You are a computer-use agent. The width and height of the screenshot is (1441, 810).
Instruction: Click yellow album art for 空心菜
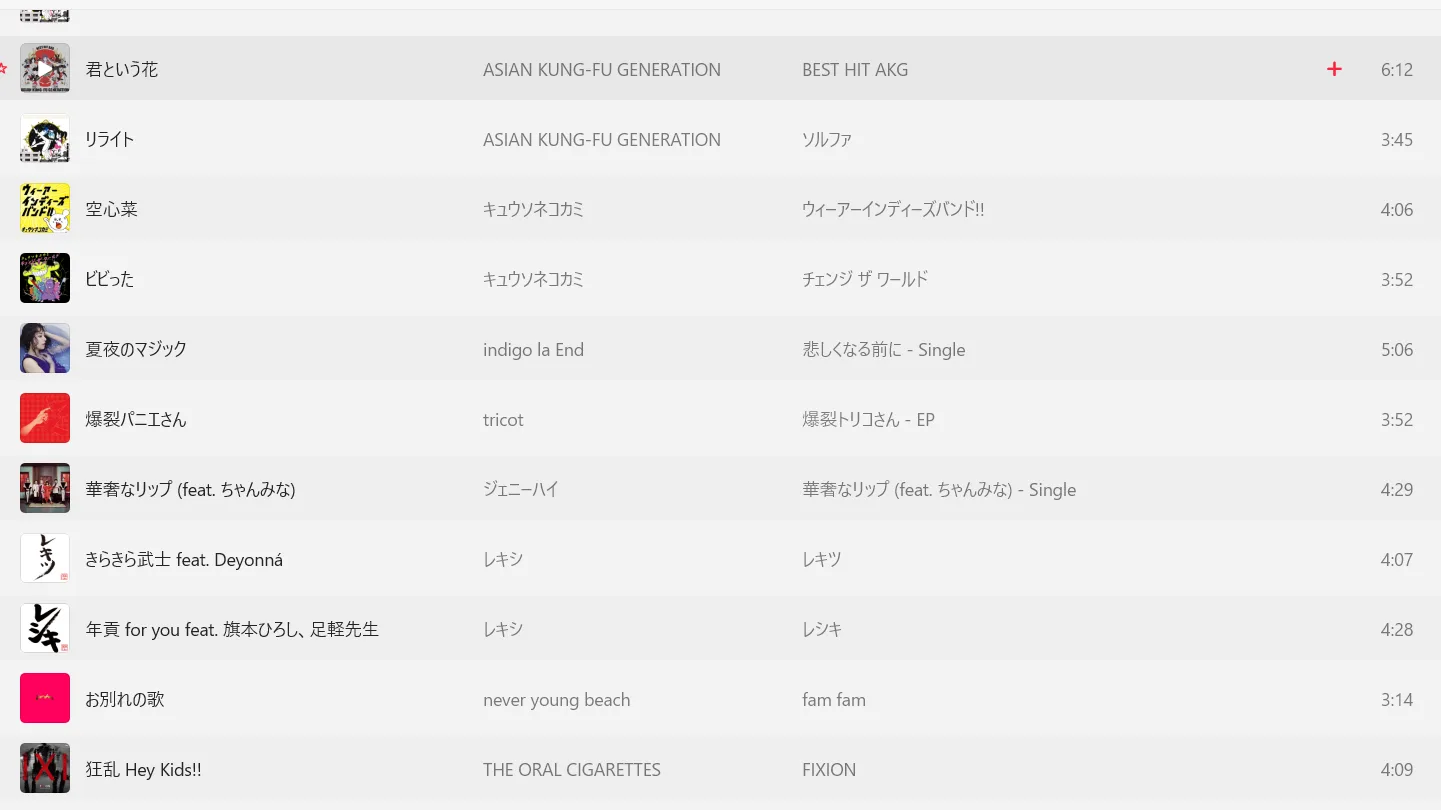pos(45,209)
